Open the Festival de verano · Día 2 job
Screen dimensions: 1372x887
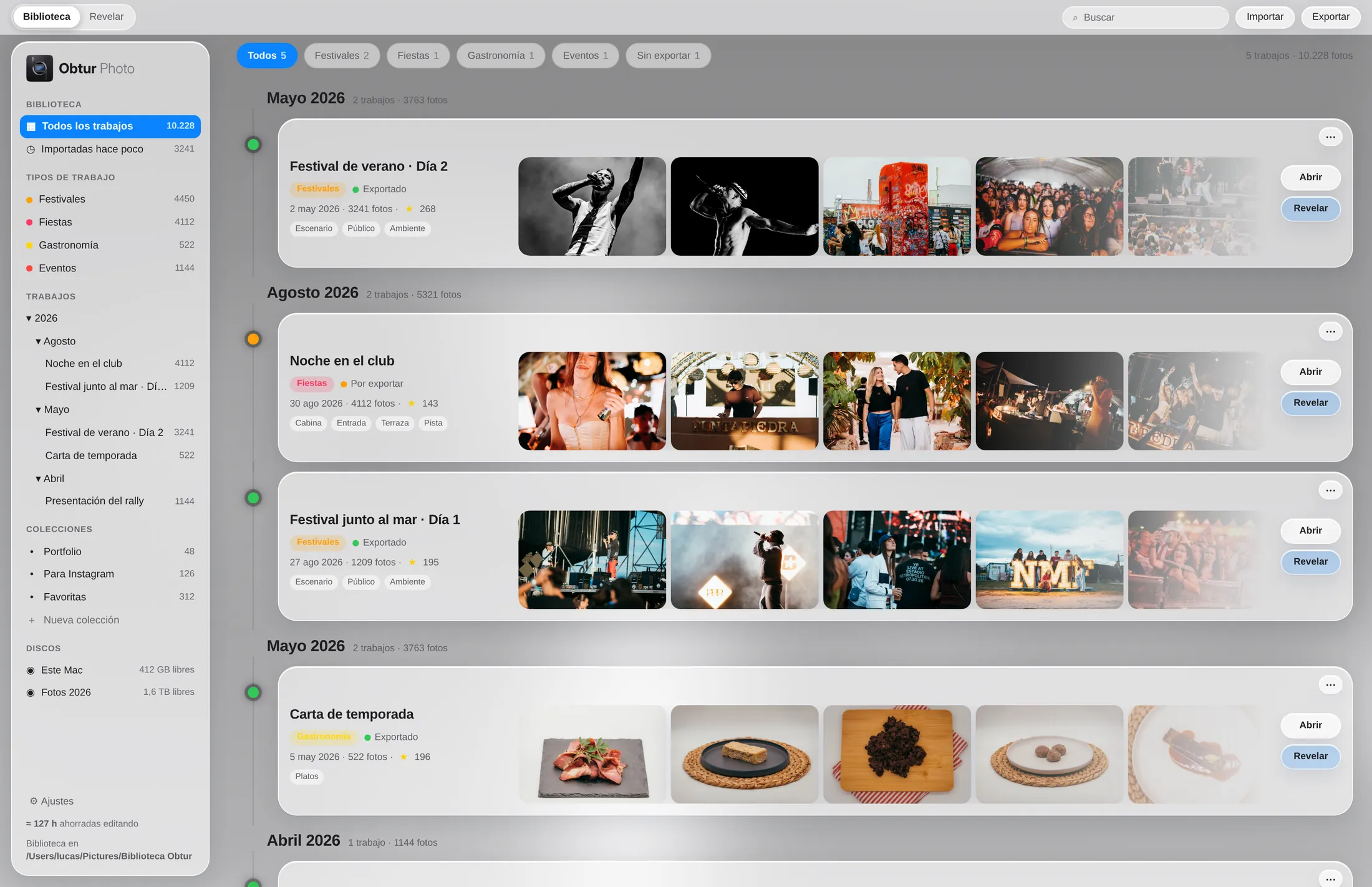pos(1310,178)
